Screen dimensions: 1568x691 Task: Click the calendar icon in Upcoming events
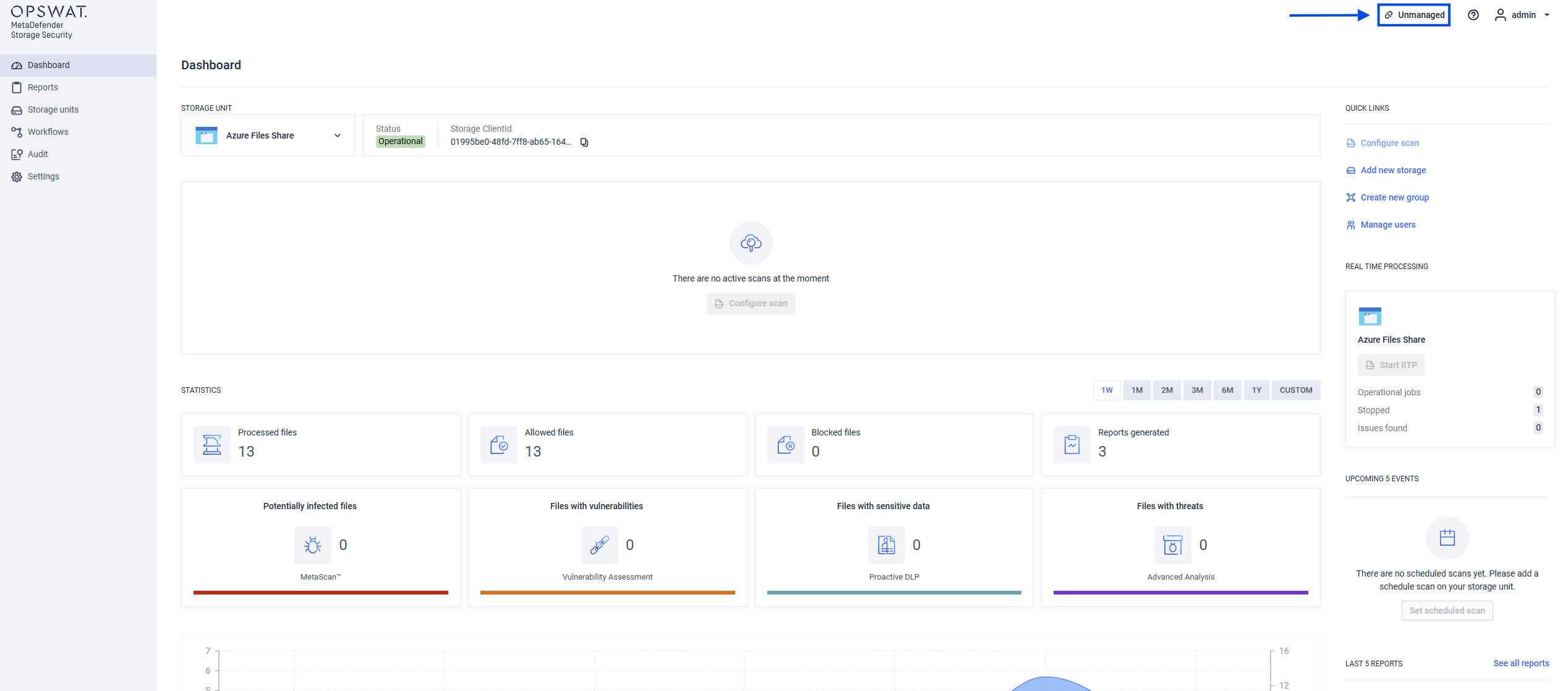click(x=1447, y=538)
